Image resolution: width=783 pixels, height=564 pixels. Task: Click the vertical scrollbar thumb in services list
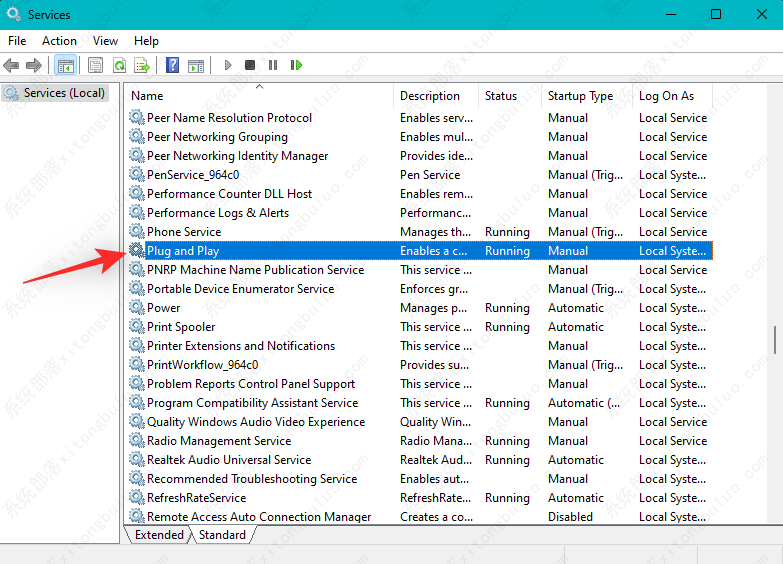pyautogui.click(x=775, y=340)
